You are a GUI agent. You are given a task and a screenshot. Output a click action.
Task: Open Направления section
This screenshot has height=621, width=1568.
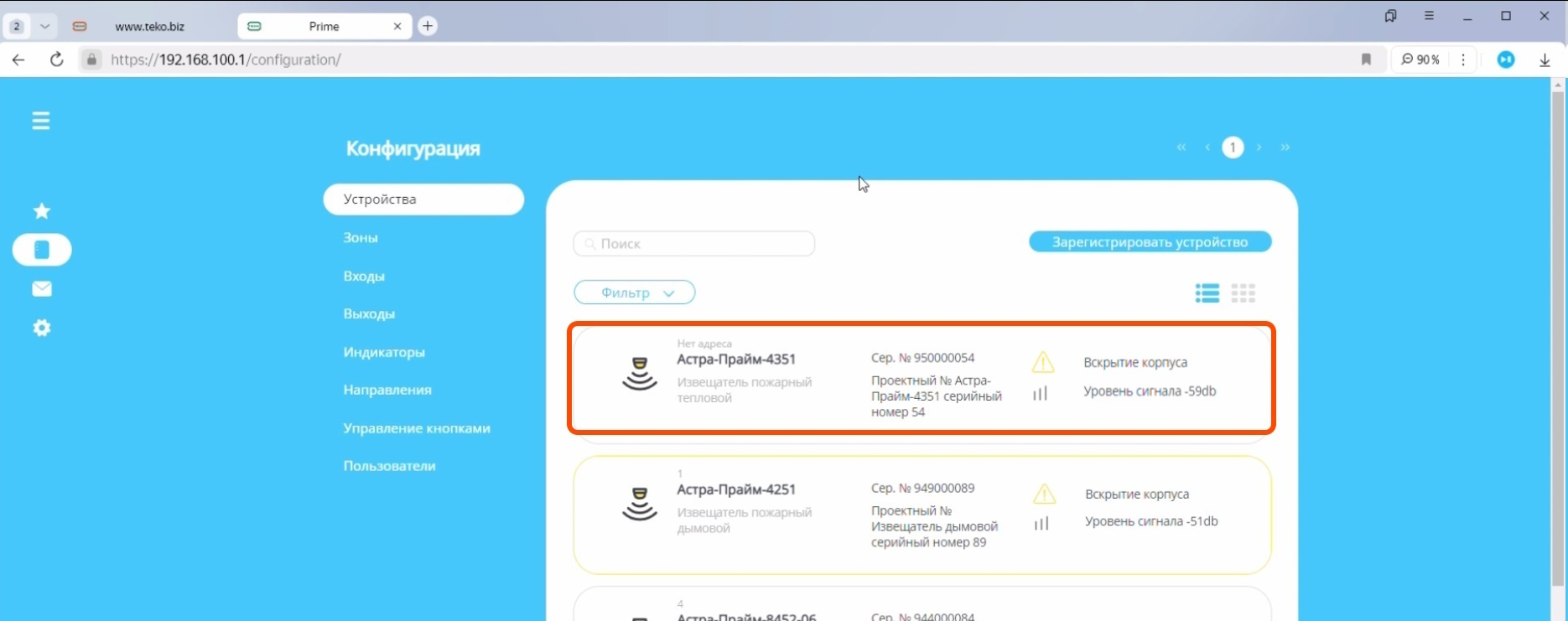(x=387, y=390)
